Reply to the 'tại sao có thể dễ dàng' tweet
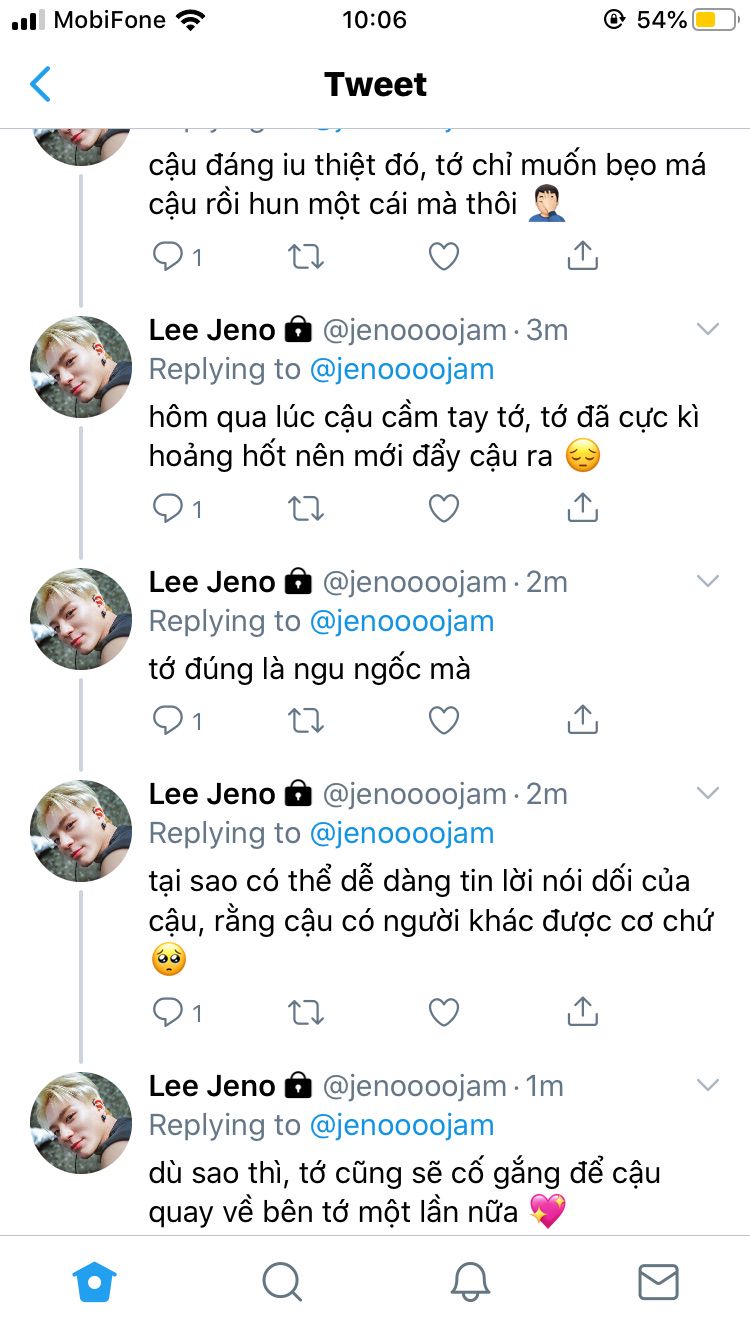 click(x=167, y=1013)
